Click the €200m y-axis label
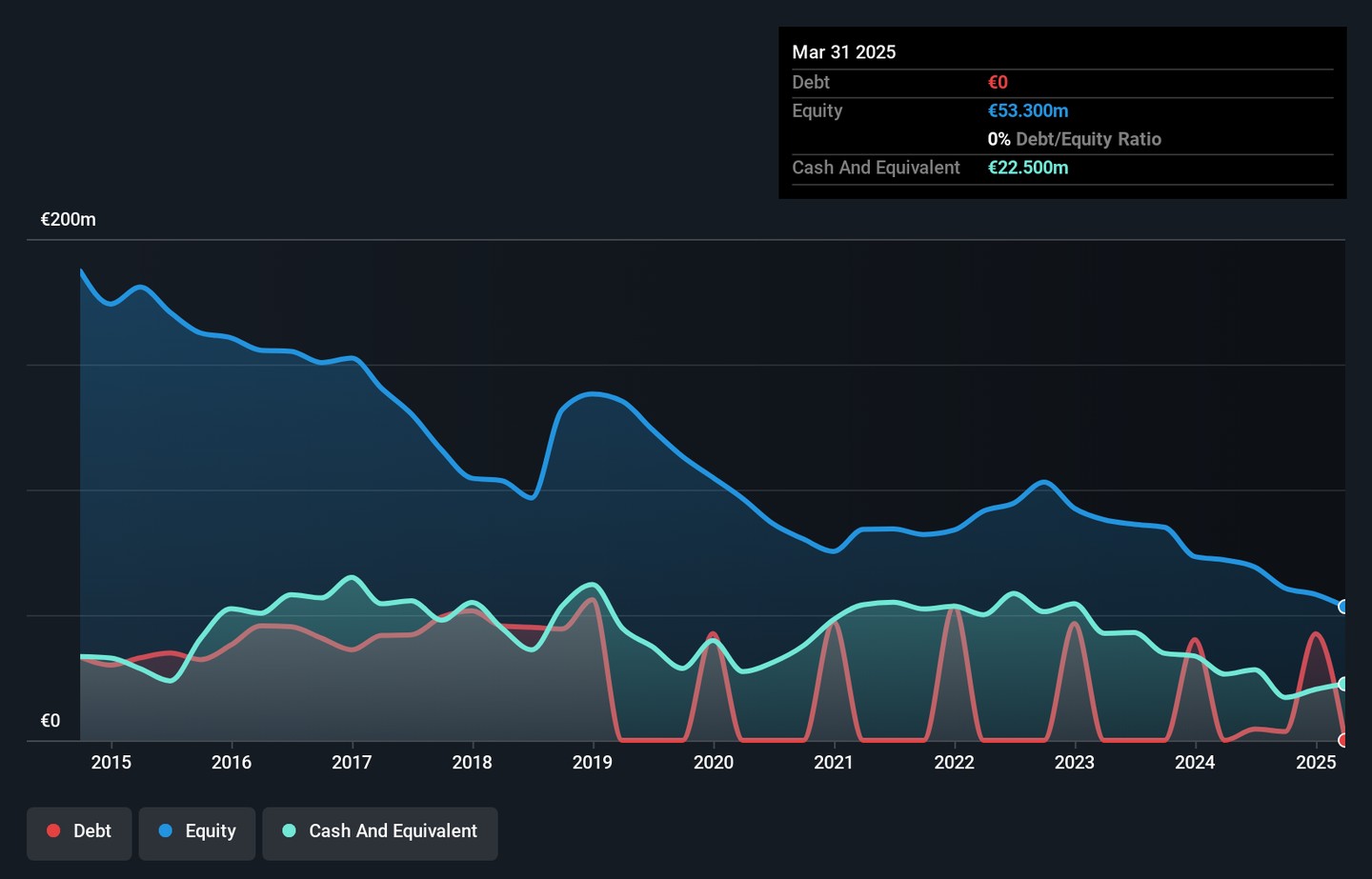Screen dimensions: 1372x879 click(x=68, y=219)
